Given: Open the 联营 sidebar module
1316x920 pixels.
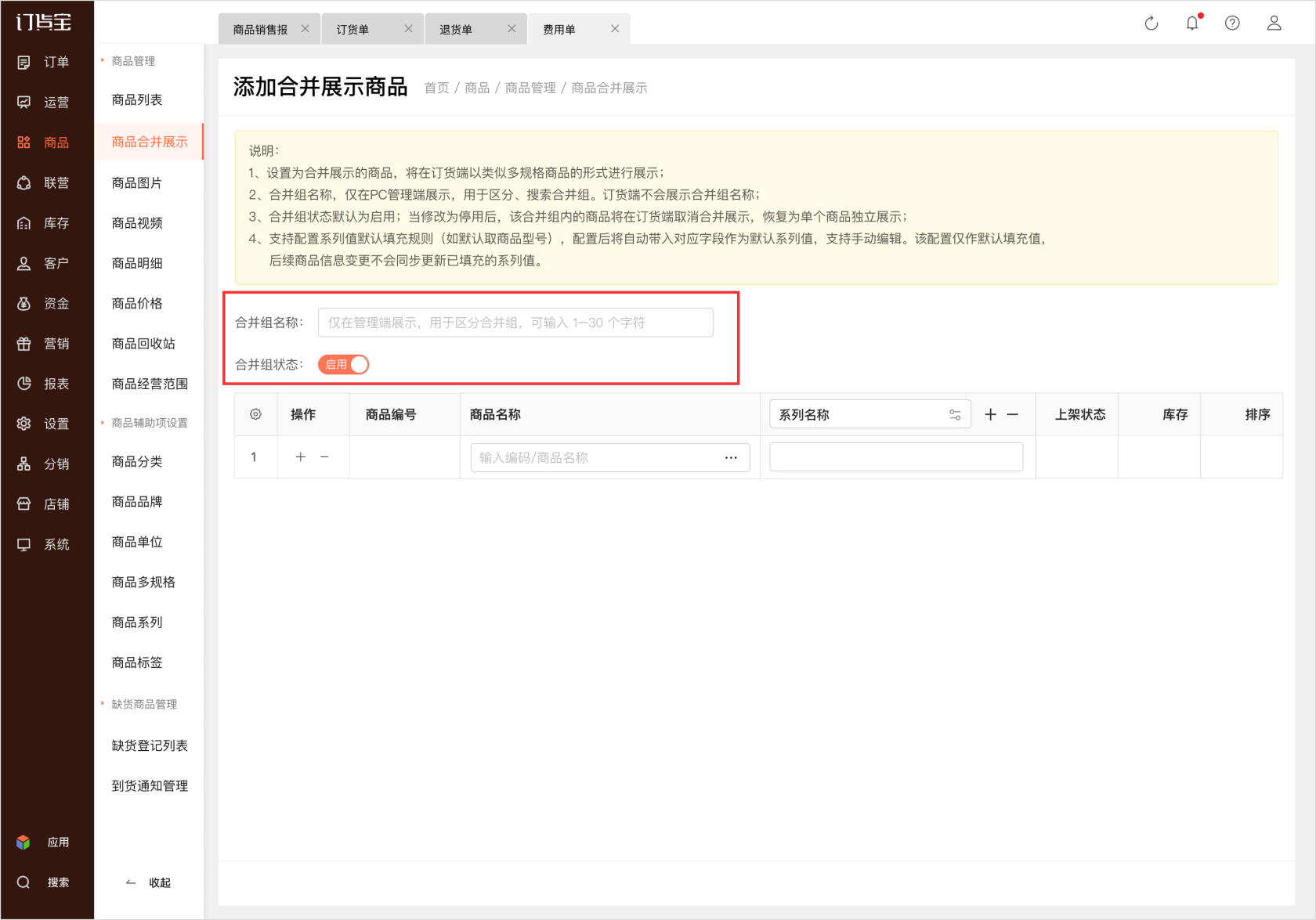Looking at the screenshot, I should coord(44,182).
